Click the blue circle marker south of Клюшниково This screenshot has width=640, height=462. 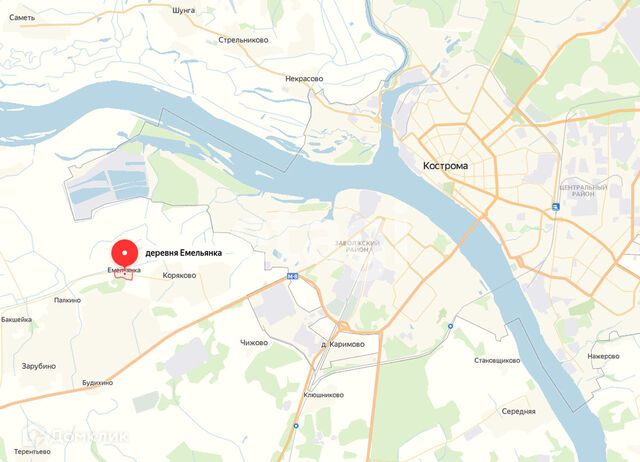coord(296,426)
